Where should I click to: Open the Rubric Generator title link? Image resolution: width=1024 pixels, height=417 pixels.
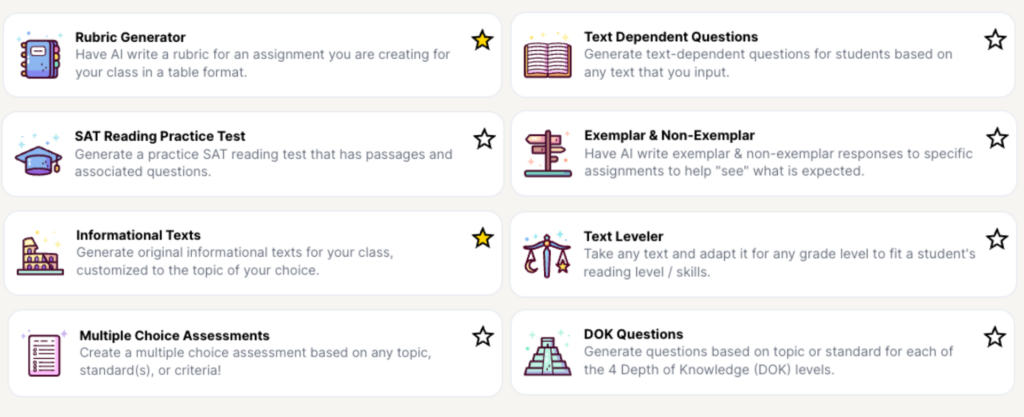point(131,37)
